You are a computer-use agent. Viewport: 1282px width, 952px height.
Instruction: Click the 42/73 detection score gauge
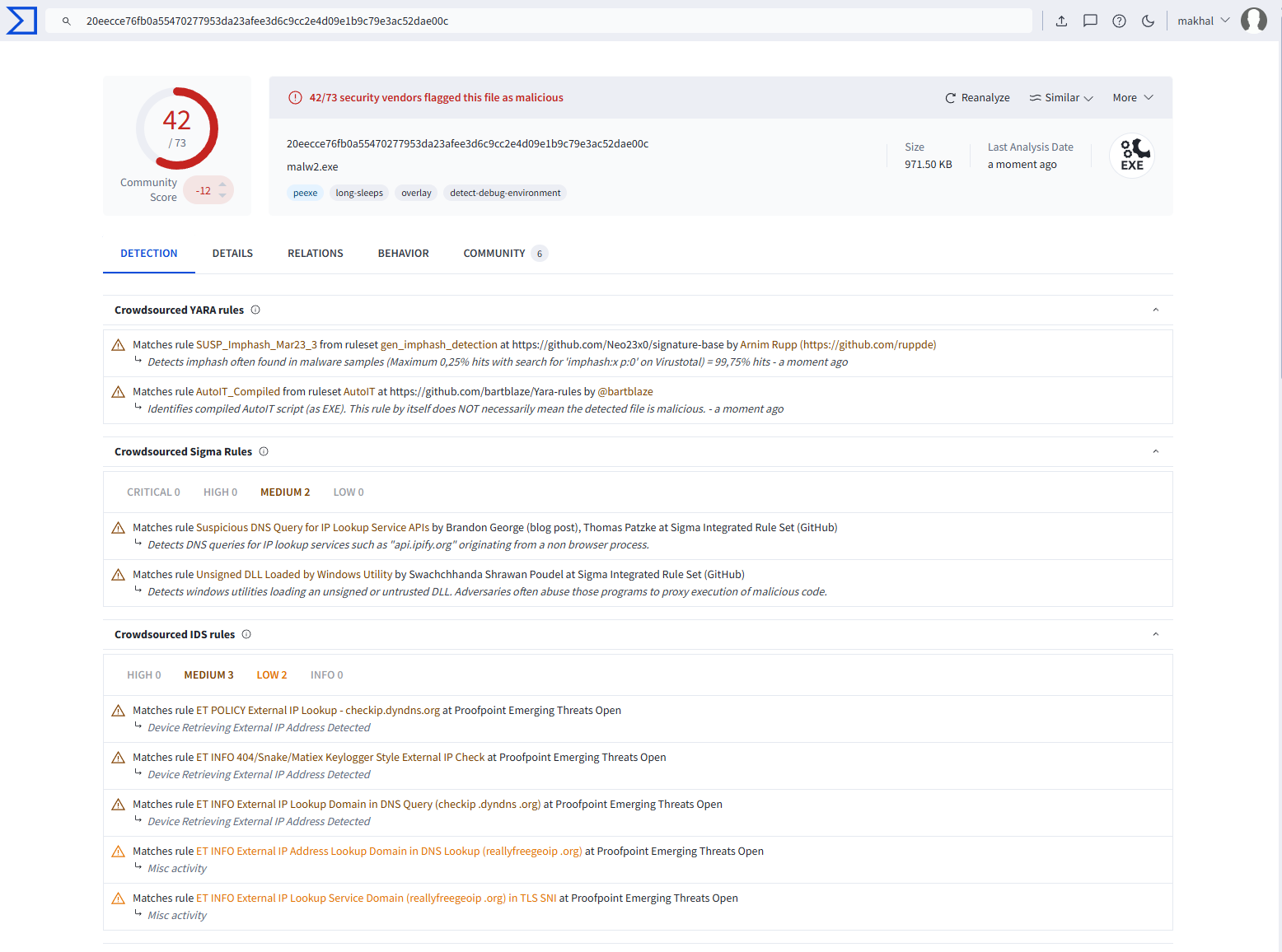point(177,128)
